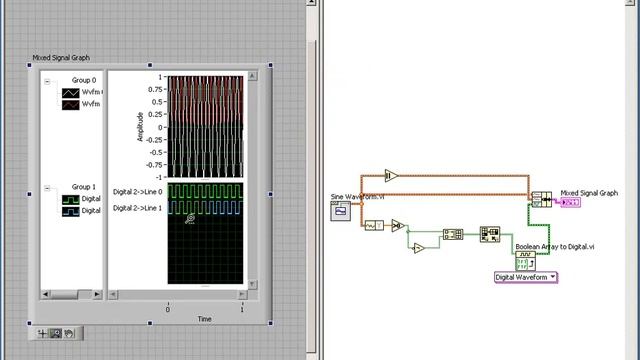Viewport: 640px width, 360px height.
Task: Click amplitude axis value -0.5
Action: 155,152
